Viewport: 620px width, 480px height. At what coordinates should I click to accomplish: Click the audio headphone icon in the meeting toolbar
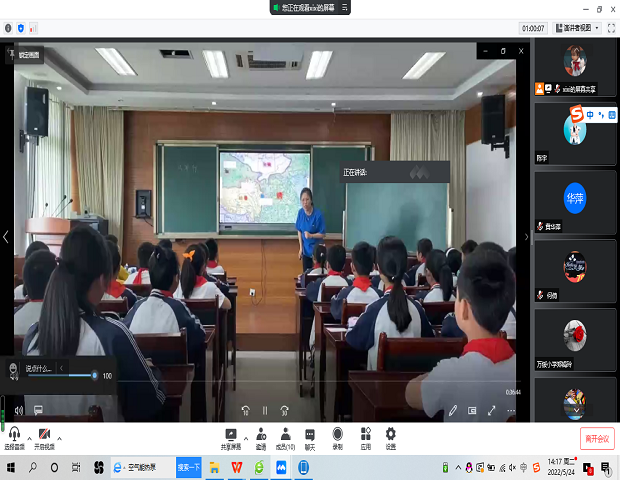[x=14, y=438]
